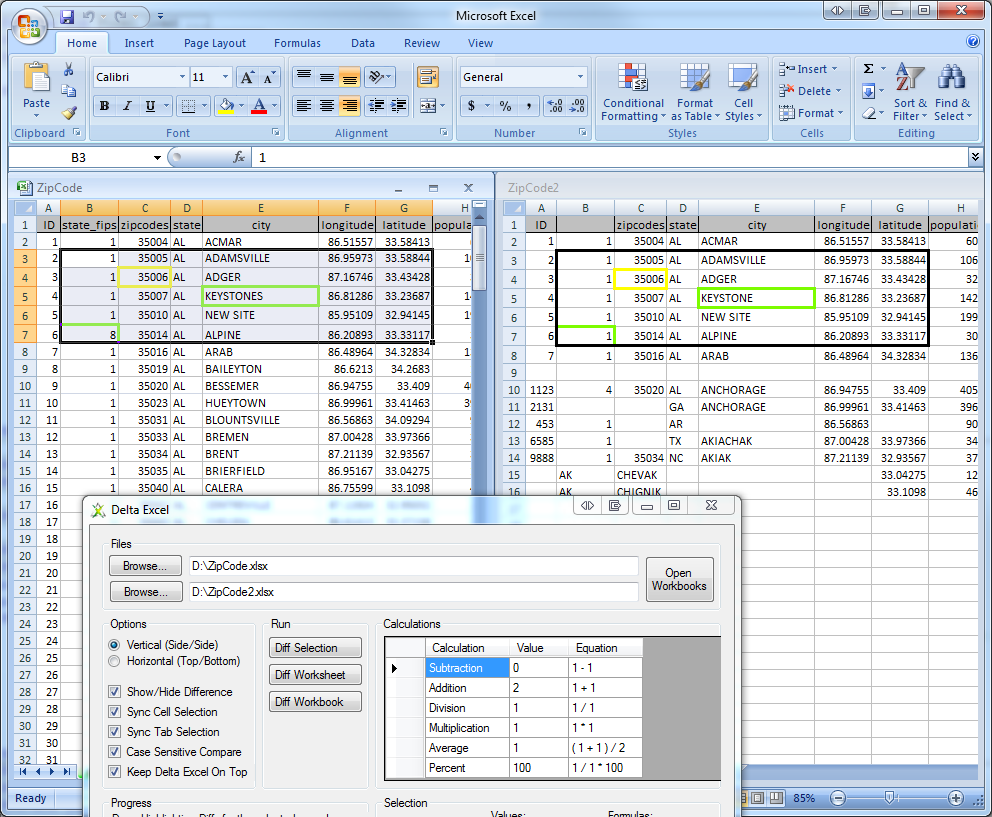Image resolution: width=992 pixels, height=817 pixels.
Task: Apply Percent Style format
Action: tap(505, 106)
